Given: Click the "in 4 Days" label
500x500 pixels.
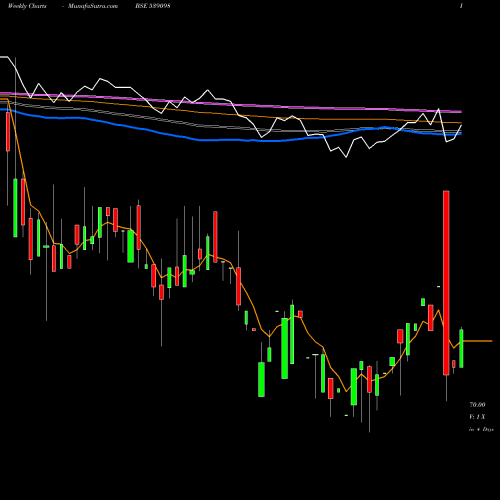Looking at the screenshot, I should click(481, 429).
